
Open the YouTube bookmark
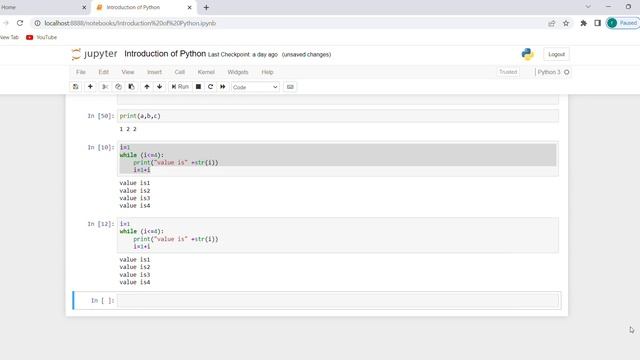click(42, 37)
